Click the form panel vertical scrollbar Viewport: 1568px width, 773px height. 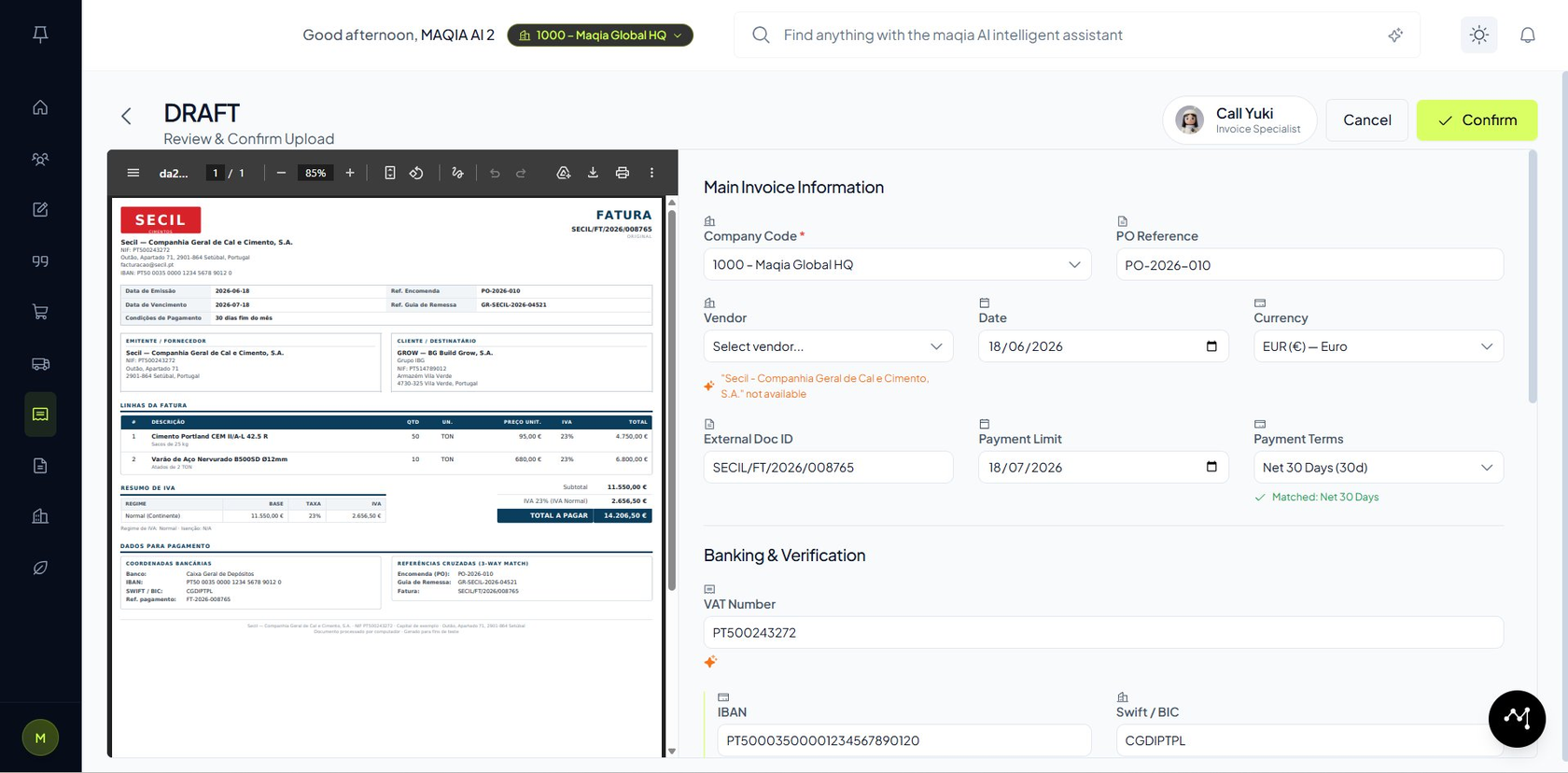point(1532,277)
